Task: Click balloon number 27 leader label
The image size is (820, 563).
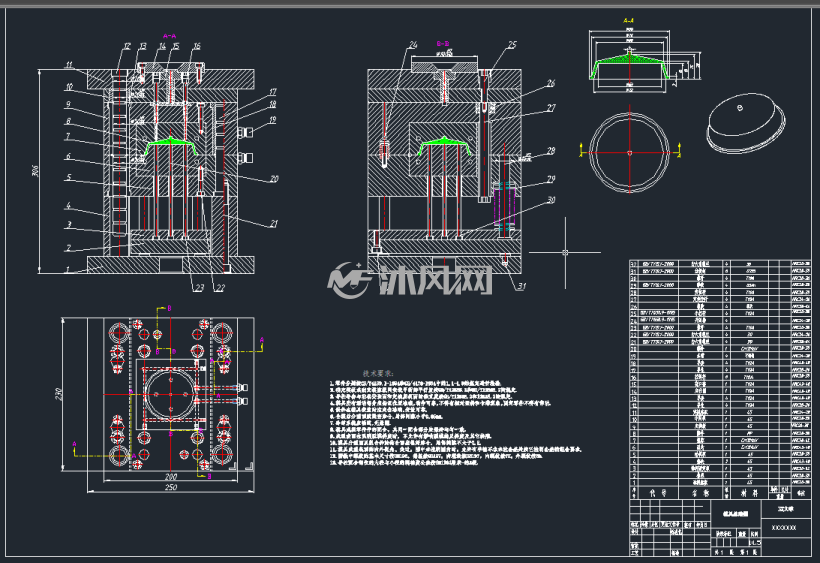Action: click(551, 108)
